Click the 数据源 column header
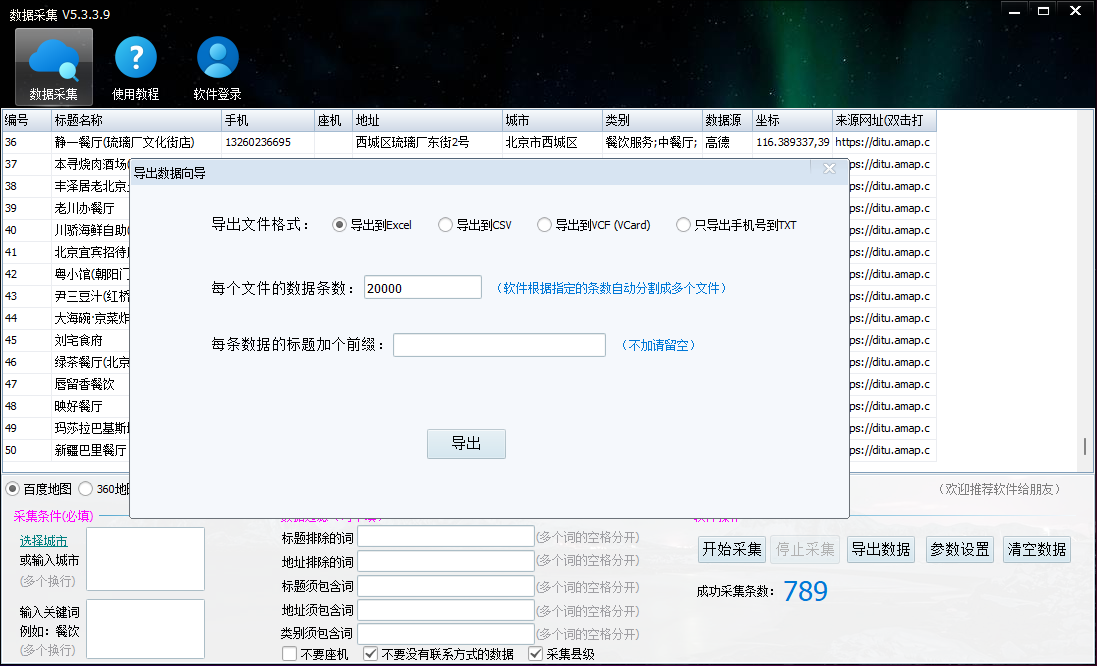Viewport: 1097px width, 666px height. pos(728,120)
